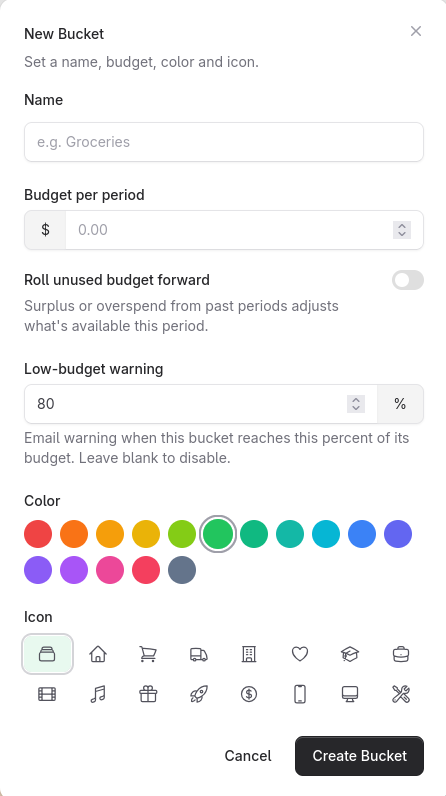
Task: Focus the bucket Name input field
Action: [x=224, y=142]
